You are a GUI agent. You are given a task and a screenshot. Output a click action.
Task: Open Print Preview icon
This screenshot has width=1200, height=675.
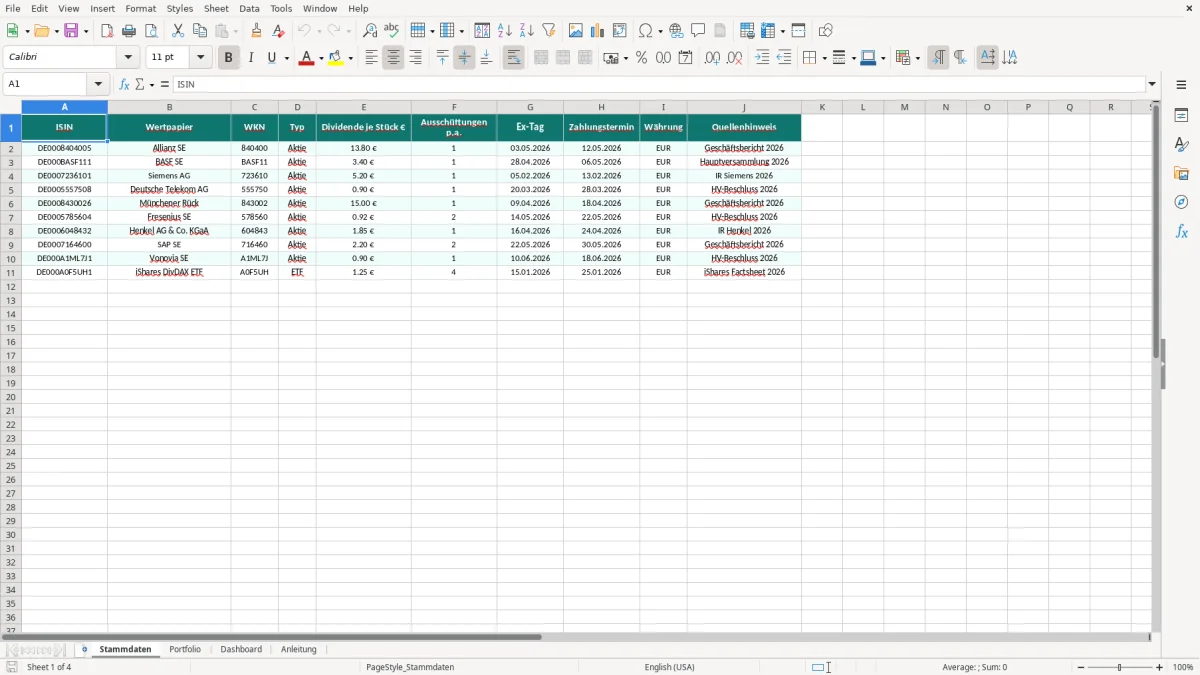(x=151, y=31)
